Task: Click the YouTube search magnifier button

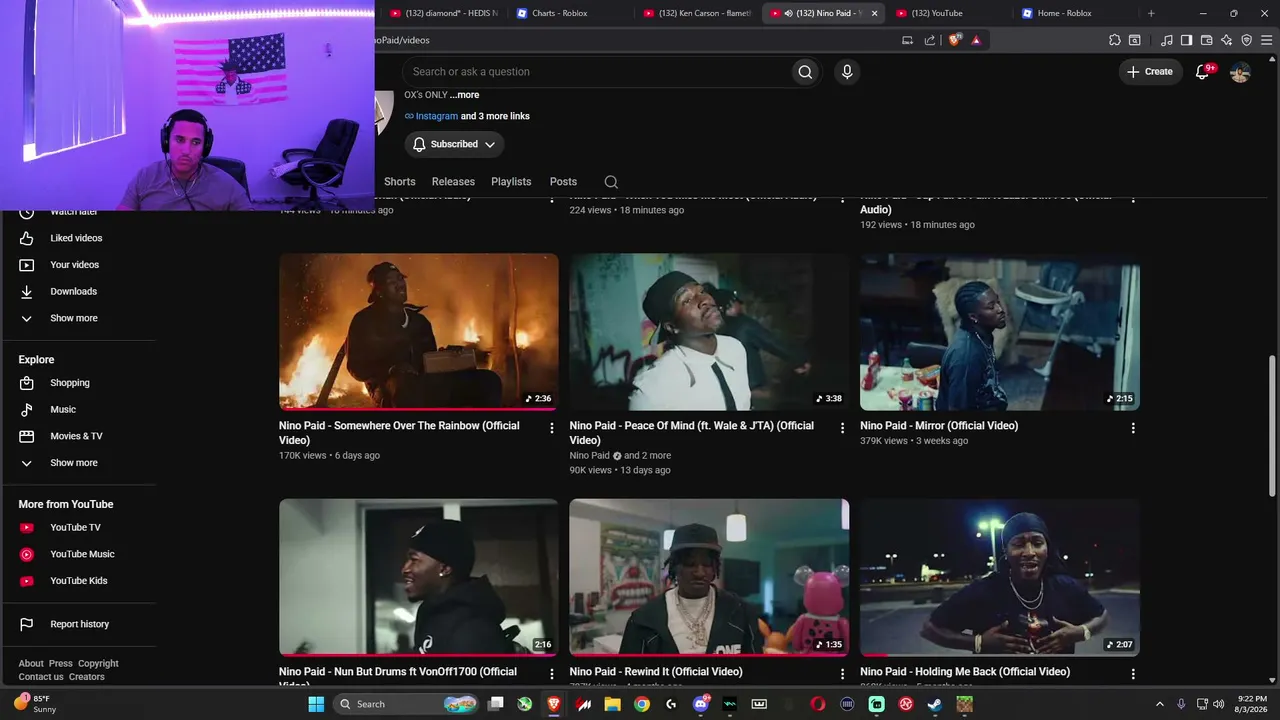Action: coord(805,72)
